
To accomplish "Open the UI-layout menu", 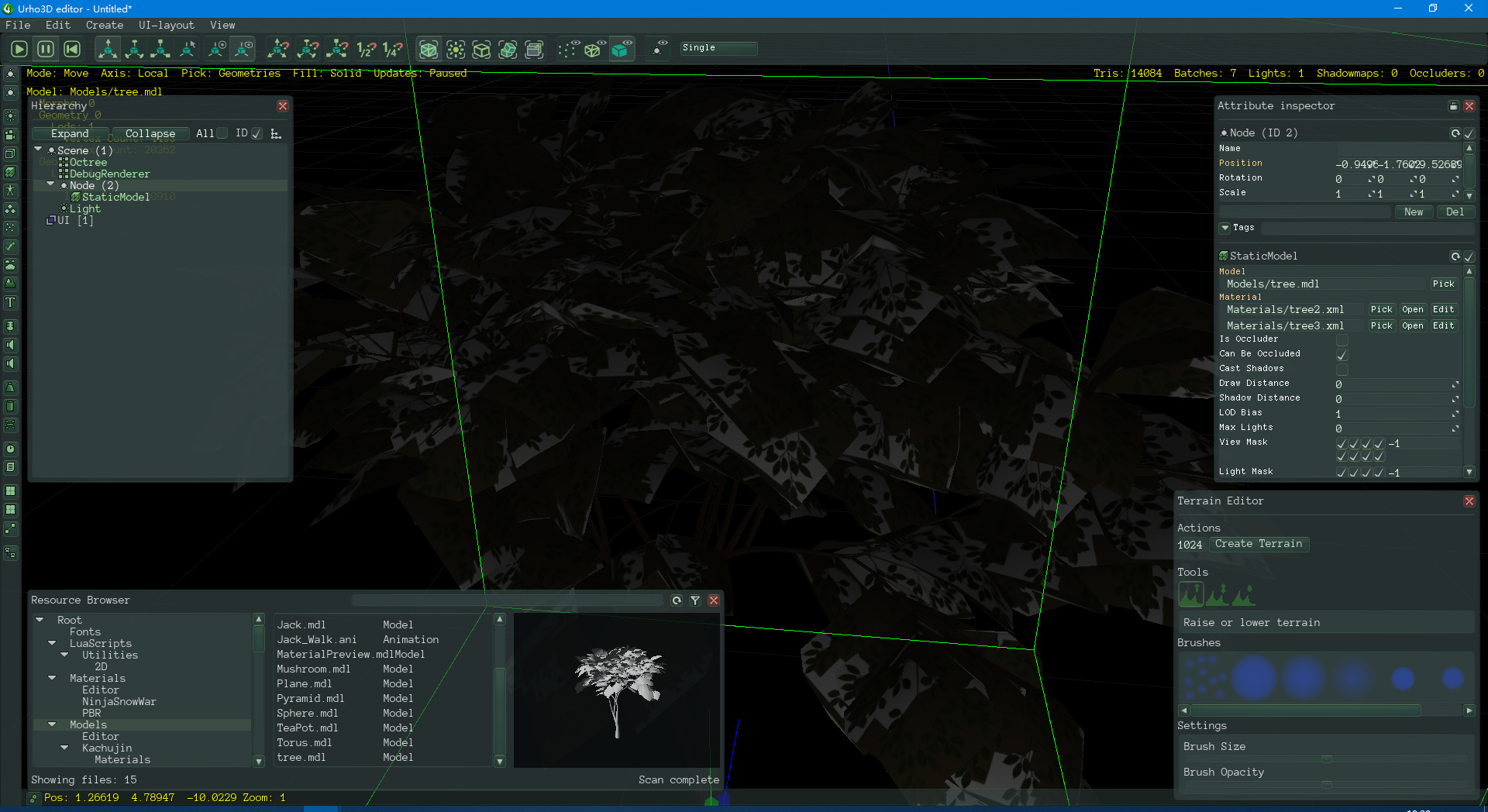I will [167, 25].
